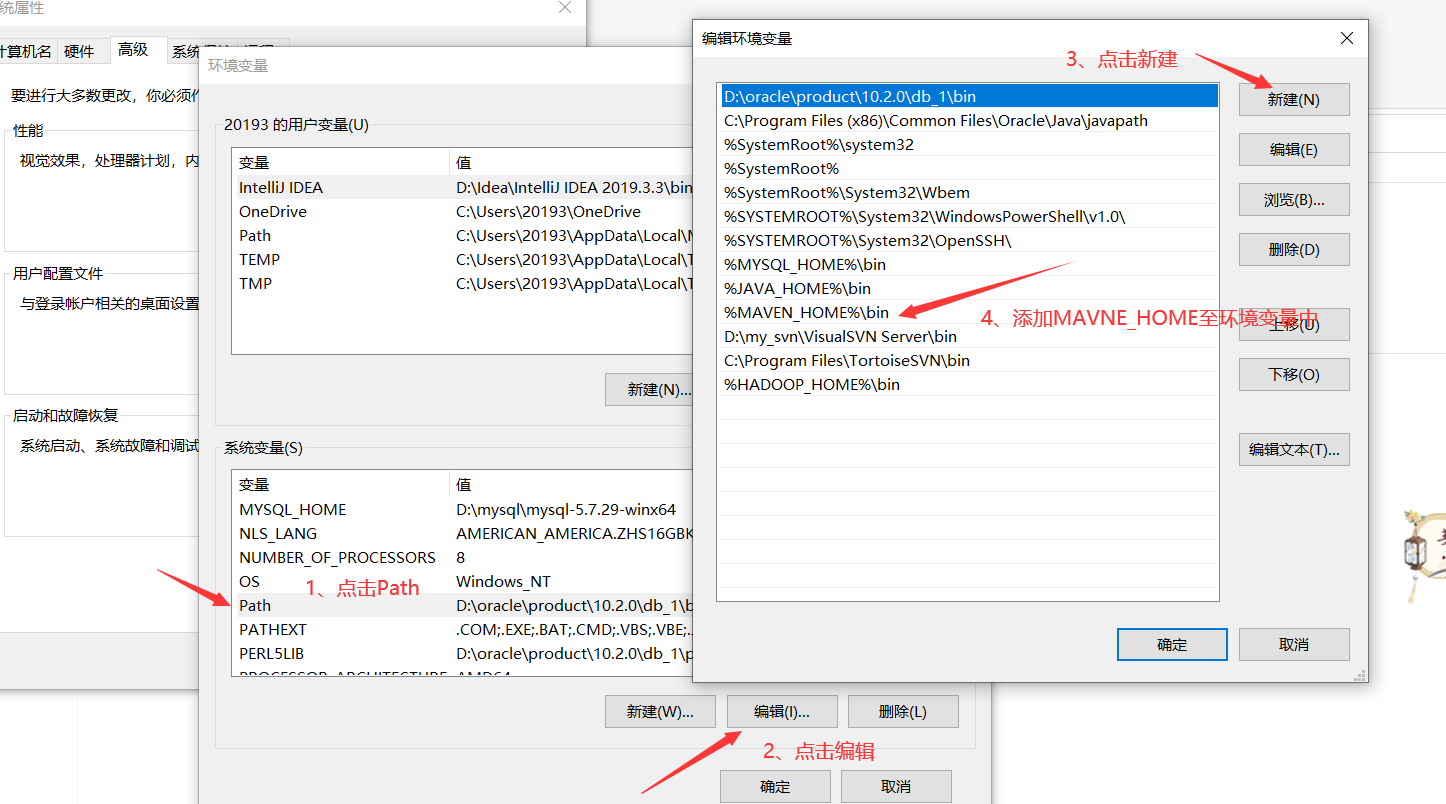Screen dimensions: 1446x804
Task: Click the 编辑(I)... button under system variables
Action: 782,712
